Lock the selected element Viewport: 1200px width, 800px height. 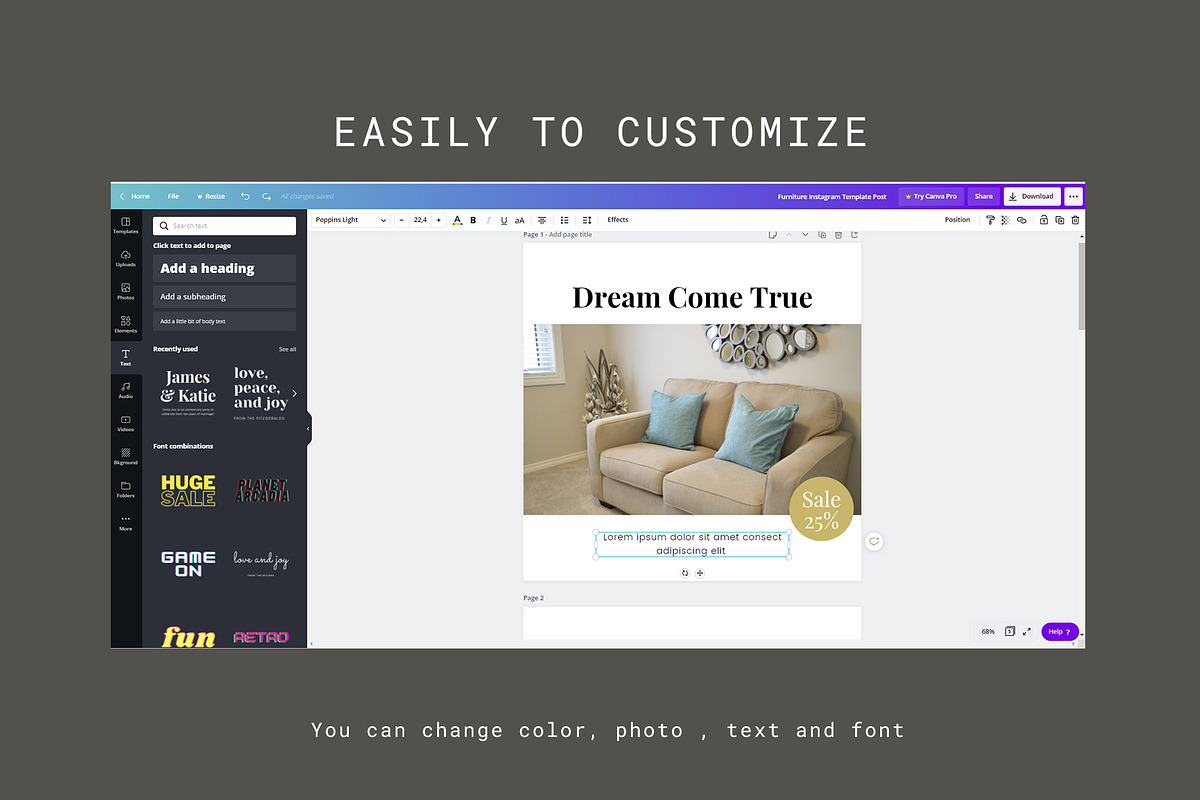pyautogui.click(x=1043, y=220)
